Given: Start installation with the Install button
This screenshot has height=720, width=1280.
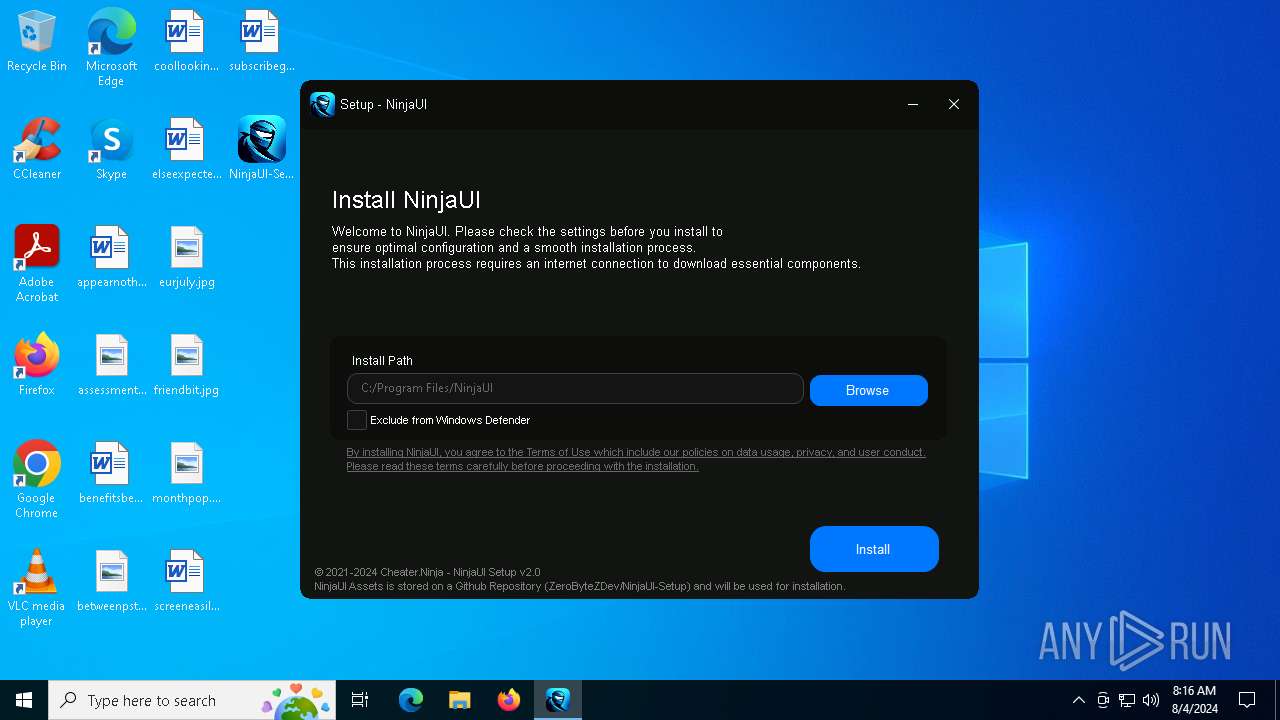Looking at the screenshot, I should pos(874,549).
